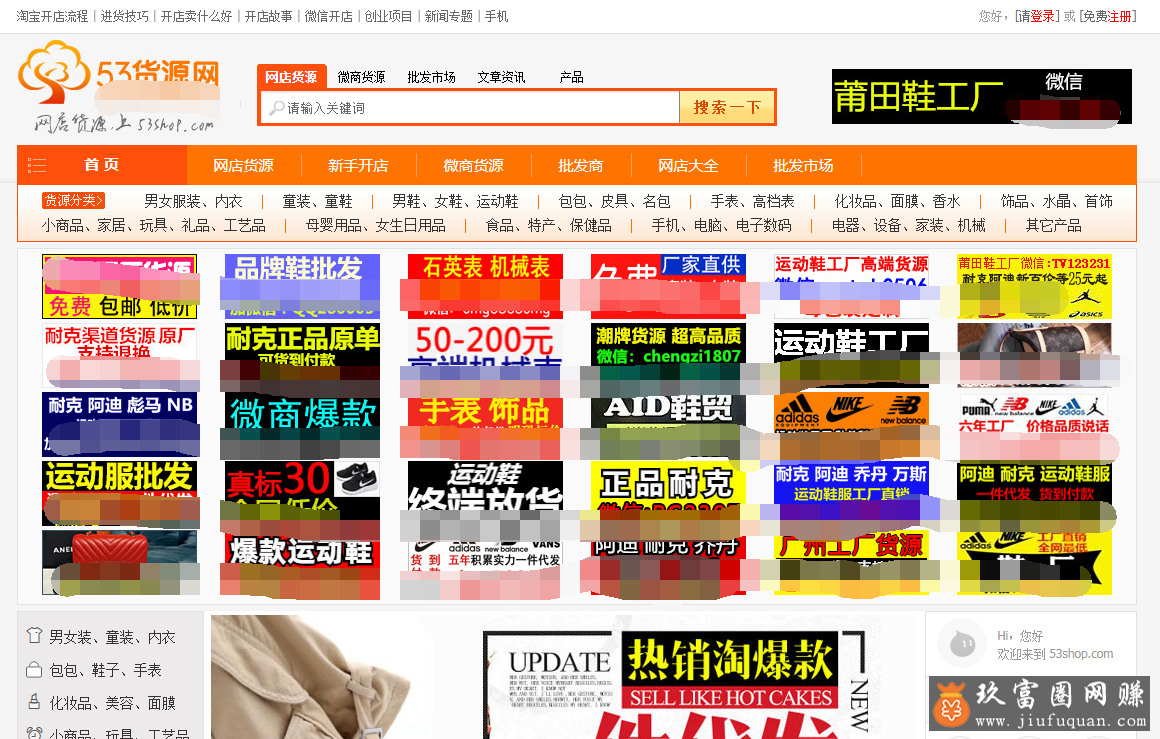Open 网店货源 in the orange navigation bar
The height and width of the screenshot is (739, 1160).
[x=243, y=166]
